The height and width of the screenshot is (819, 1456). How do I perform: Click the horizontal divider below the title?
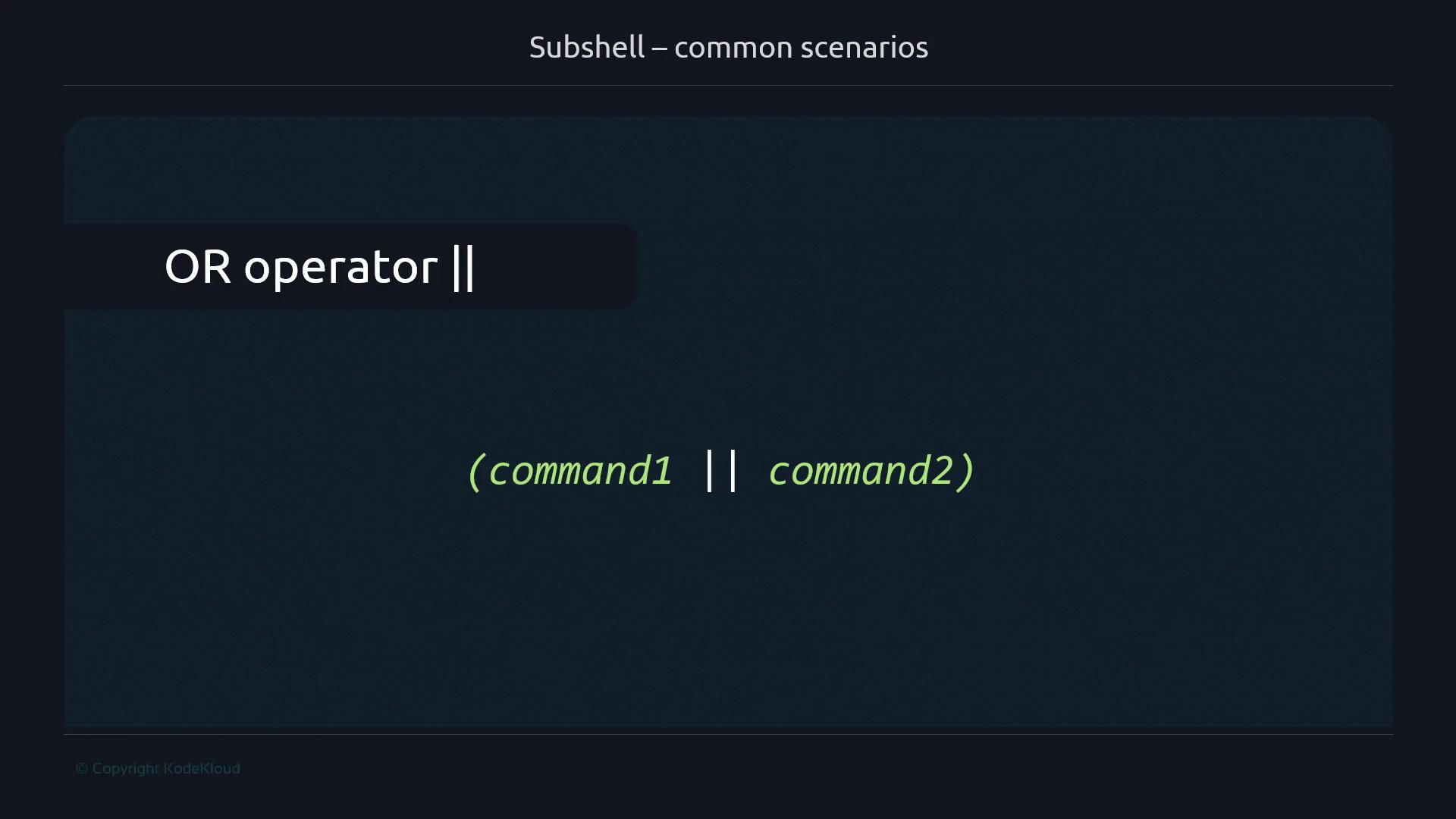(728, 86)
